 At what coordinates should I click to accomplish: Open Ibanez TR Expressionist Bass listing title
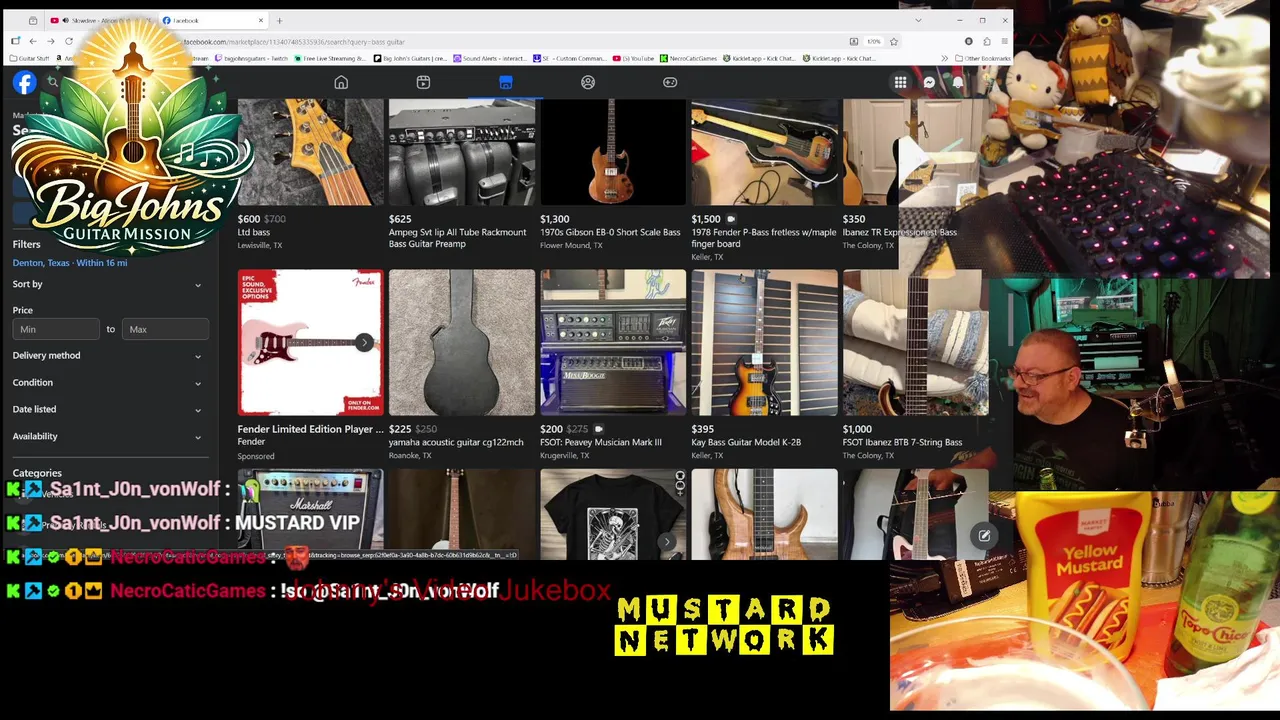(x=900, y=232)
